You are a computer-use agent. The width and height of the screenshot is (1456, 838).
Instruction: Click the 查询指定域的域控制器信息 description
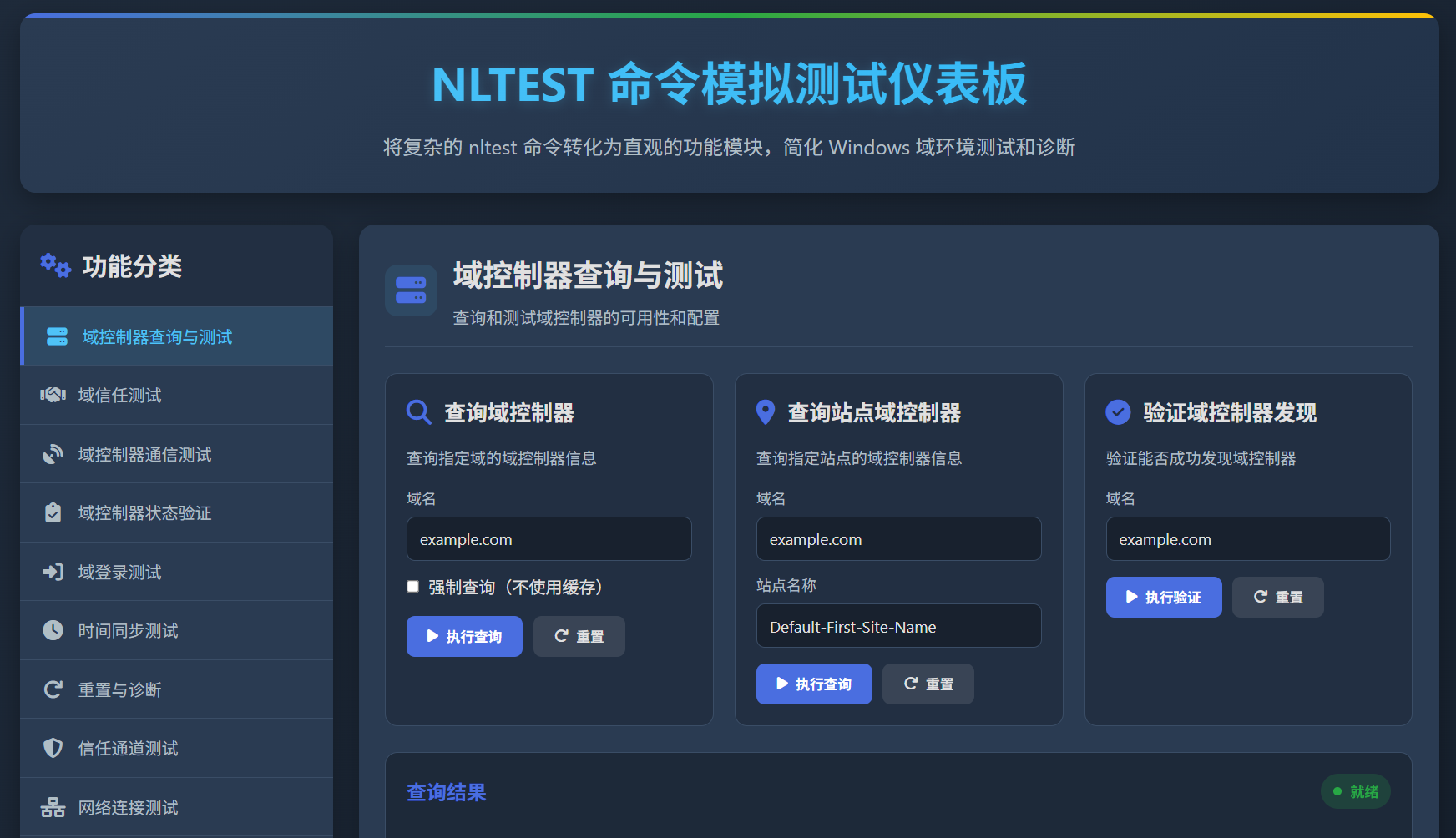502,458
